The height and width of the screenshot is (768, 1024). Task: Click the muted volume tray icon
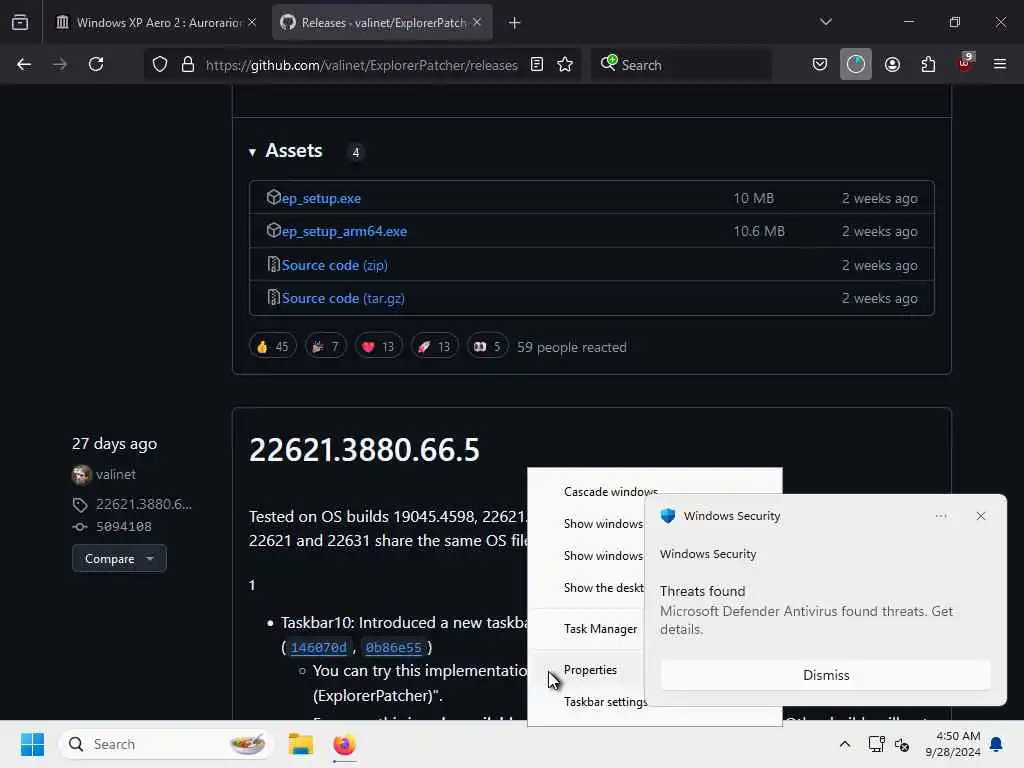click(902, 744)
